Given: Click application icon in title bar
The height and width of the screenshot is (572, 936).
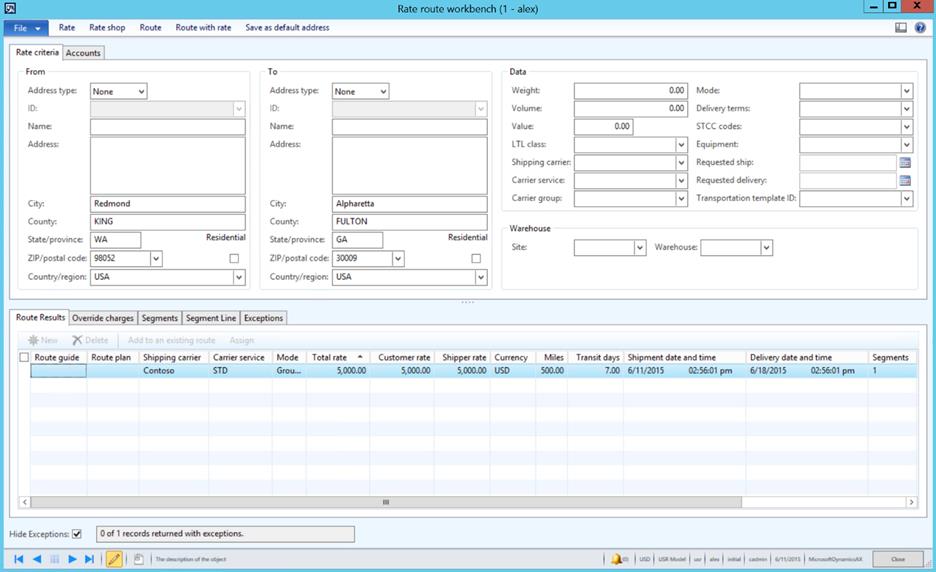Looking at the screenshot, I should [x=10, y=8].
